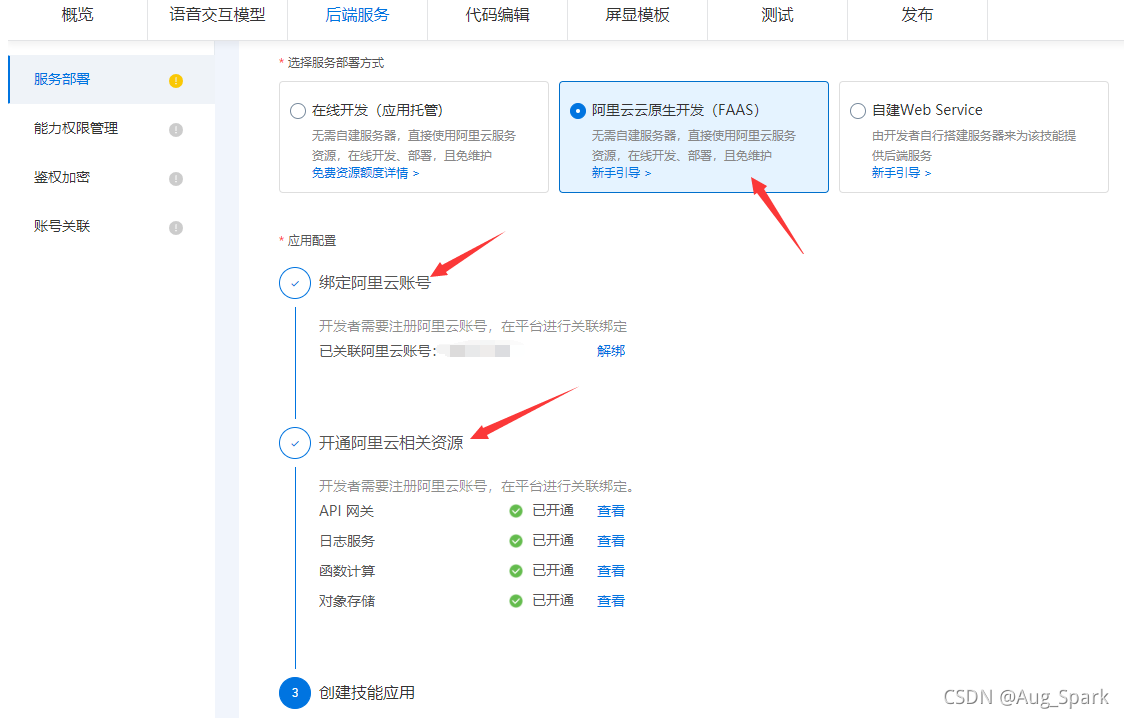Click the 绑定阿里云账号 step title

pyautogui.click(x=374, y=283)
